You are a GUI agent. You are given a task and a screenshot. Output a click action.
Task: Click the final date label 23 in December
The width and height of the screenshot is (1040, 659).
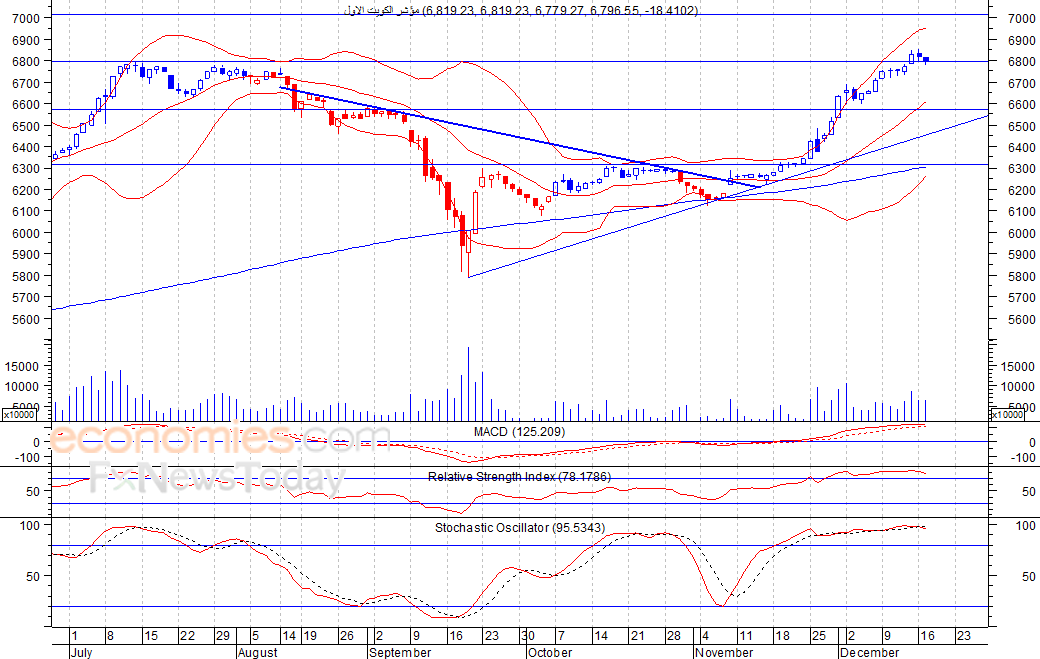[x=963, y=636]
